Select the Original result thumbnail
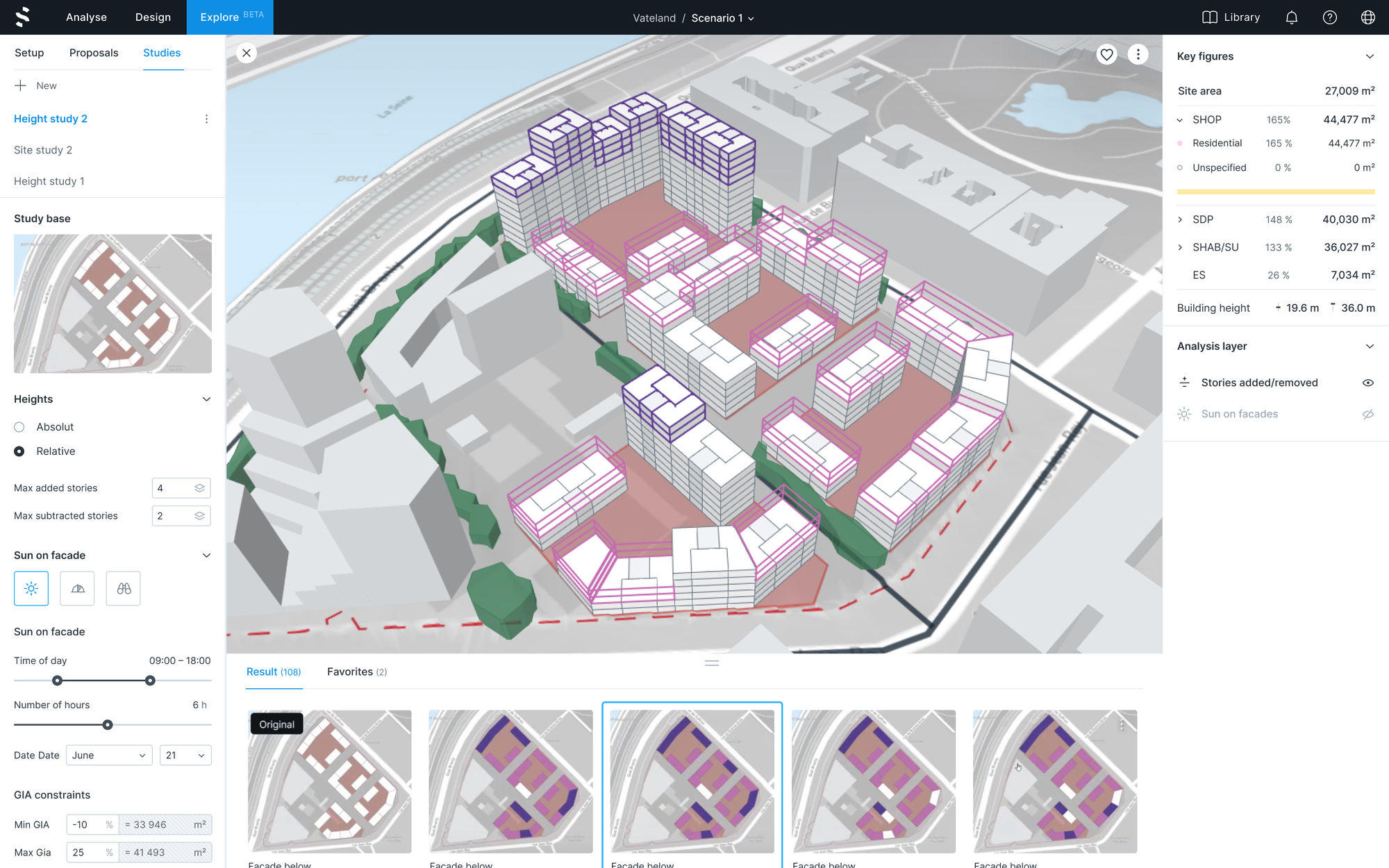The width and height of the screenshot is (1389, 868). [329, 781]
